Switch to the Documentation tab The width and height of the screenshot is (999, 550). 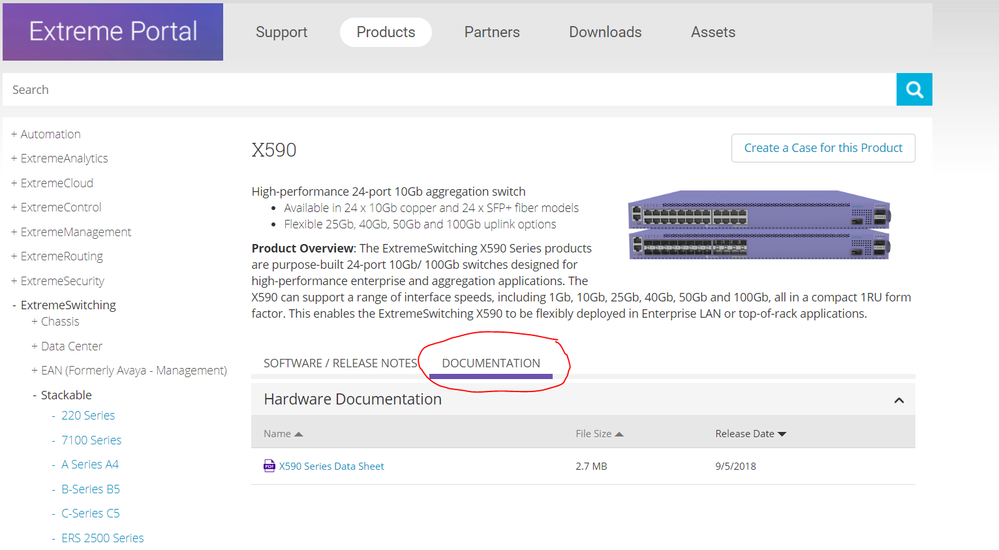[491, 363]
